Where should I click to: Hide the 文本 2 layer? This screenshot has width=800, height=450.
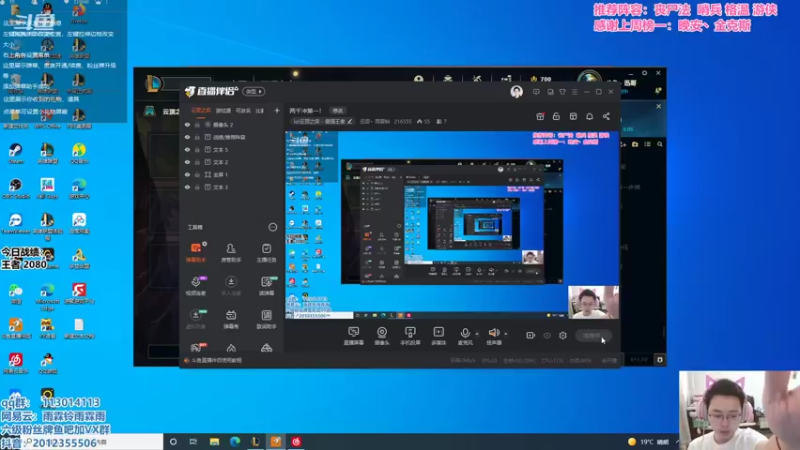click(187, 162)
